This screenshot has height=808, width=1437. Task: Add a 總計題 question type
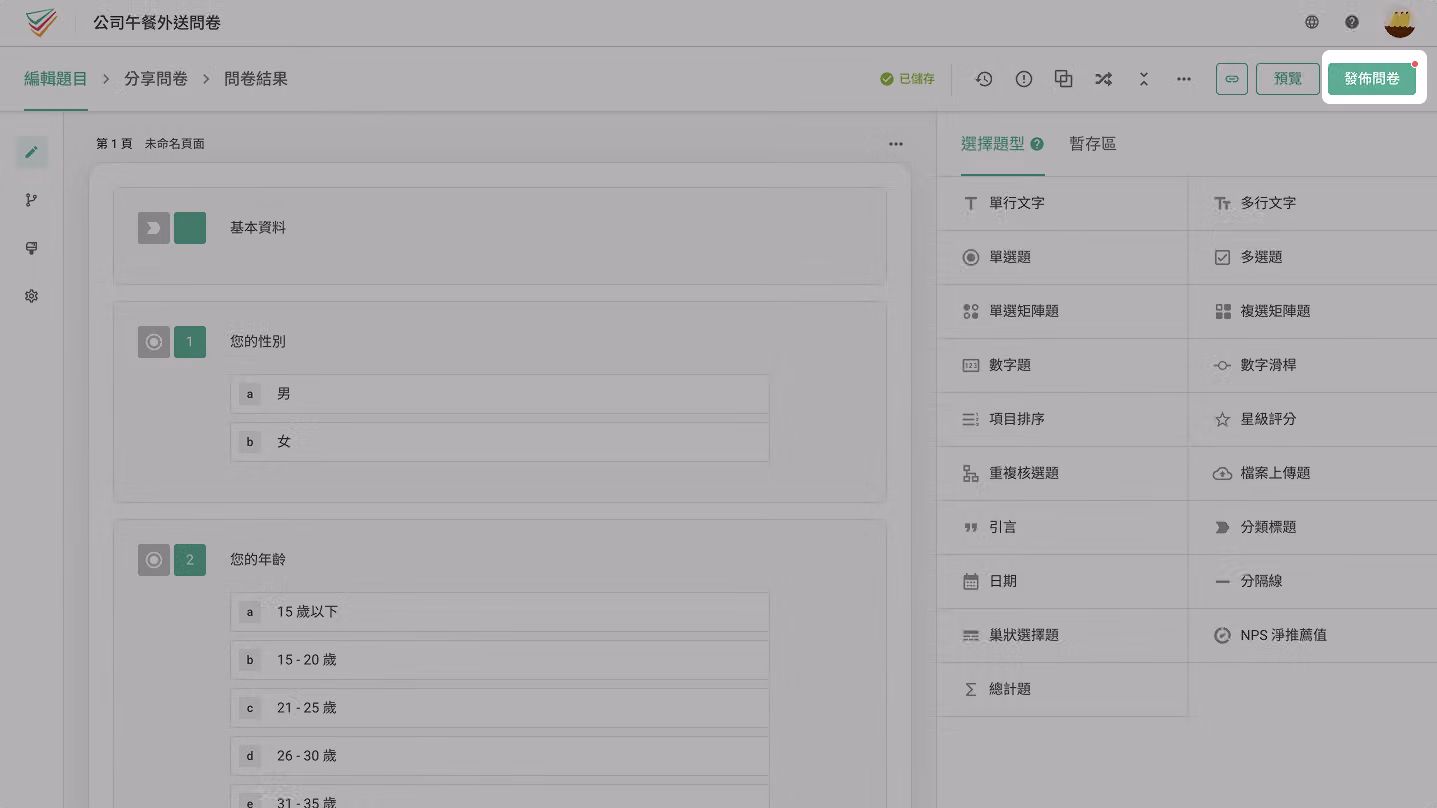pos(1062,689)
